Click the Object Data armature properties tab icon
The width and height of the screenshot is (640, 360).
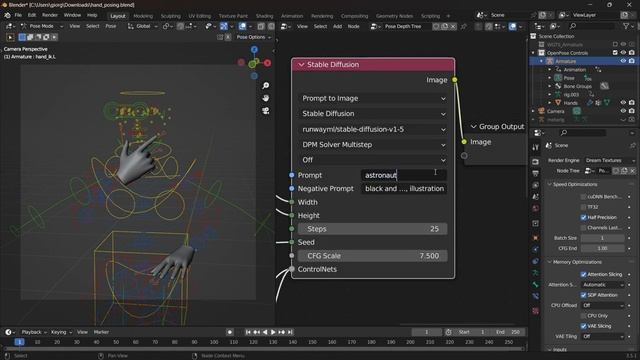point(536,273)
